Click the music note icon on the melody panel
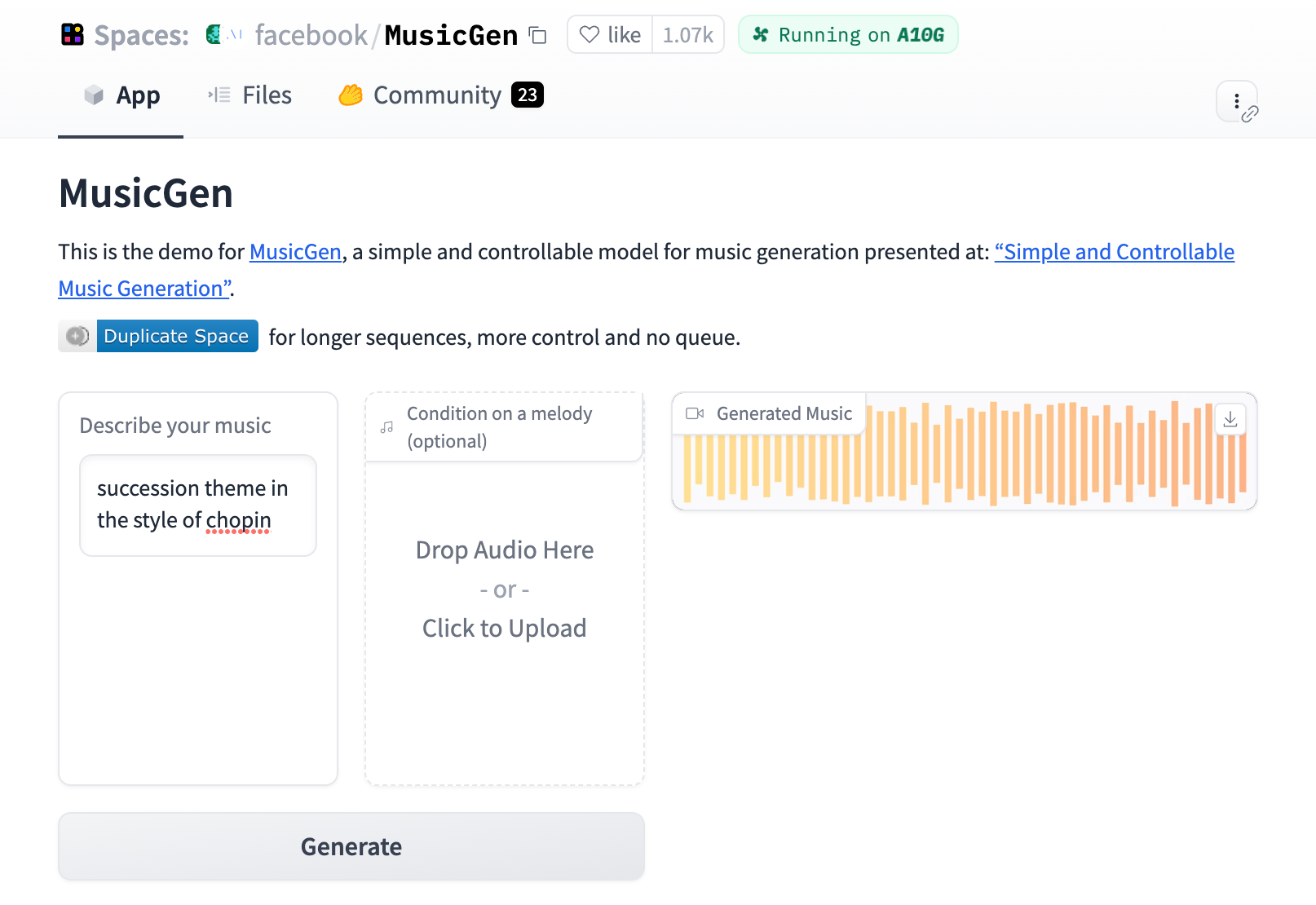Viewport: 1316px width, 905px height. (x=387, y=427)
